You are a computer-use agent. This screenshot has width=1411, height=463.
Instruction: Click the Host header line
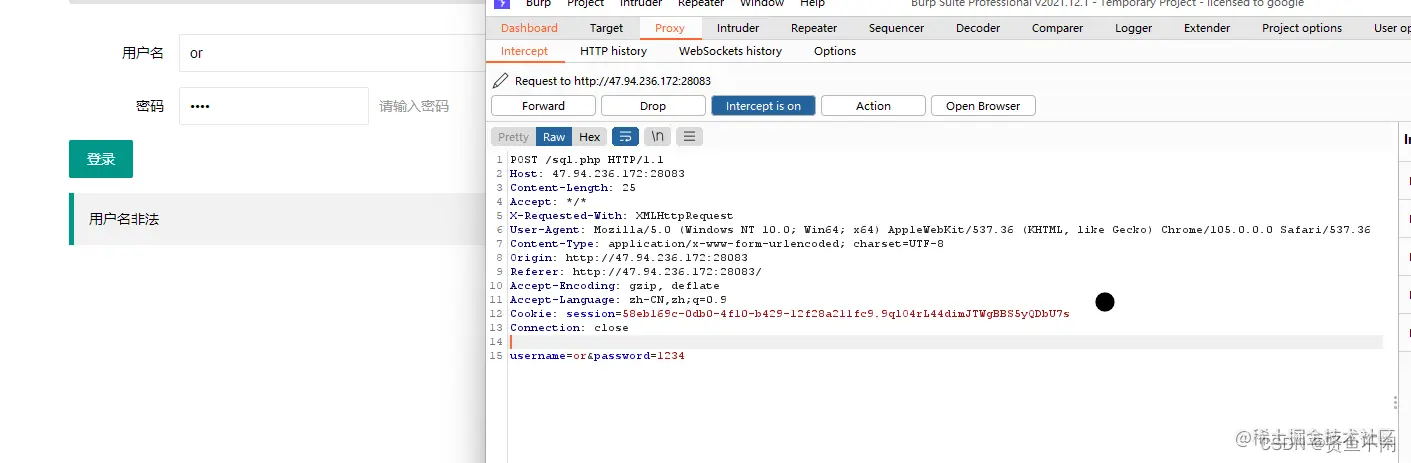[597, 174]
